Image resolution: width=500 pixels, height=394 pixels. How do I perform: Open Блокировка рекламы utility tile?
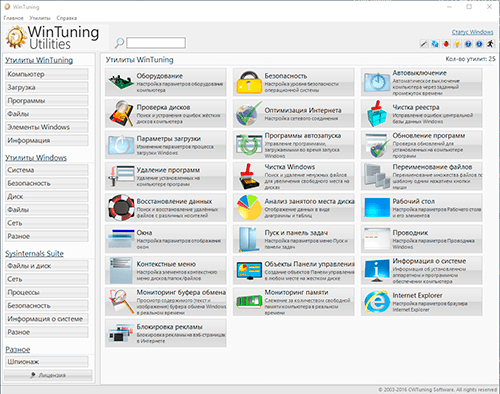(166, 333)
